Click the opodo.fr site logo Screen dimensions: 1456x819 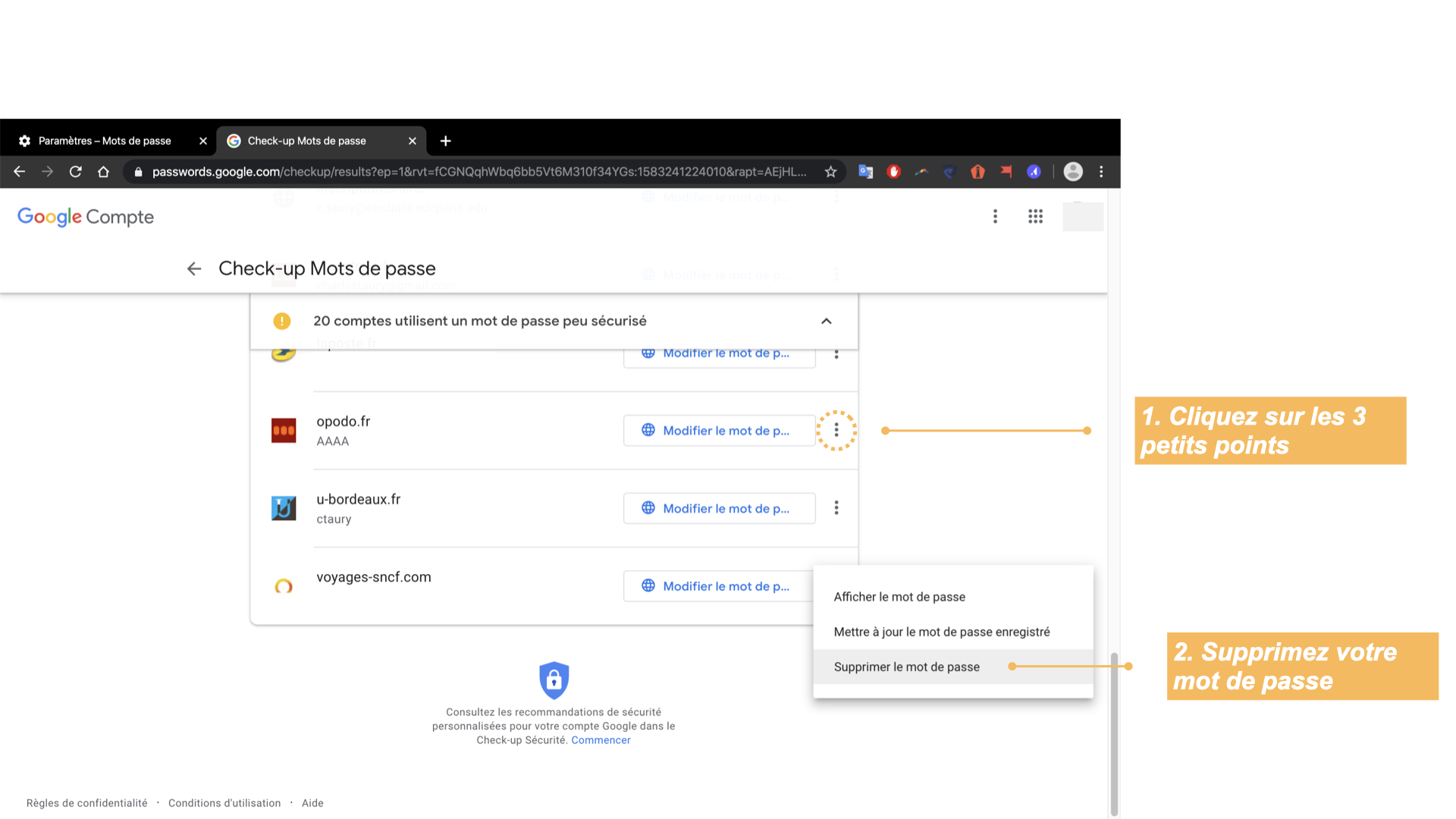[x=284, y=431]
